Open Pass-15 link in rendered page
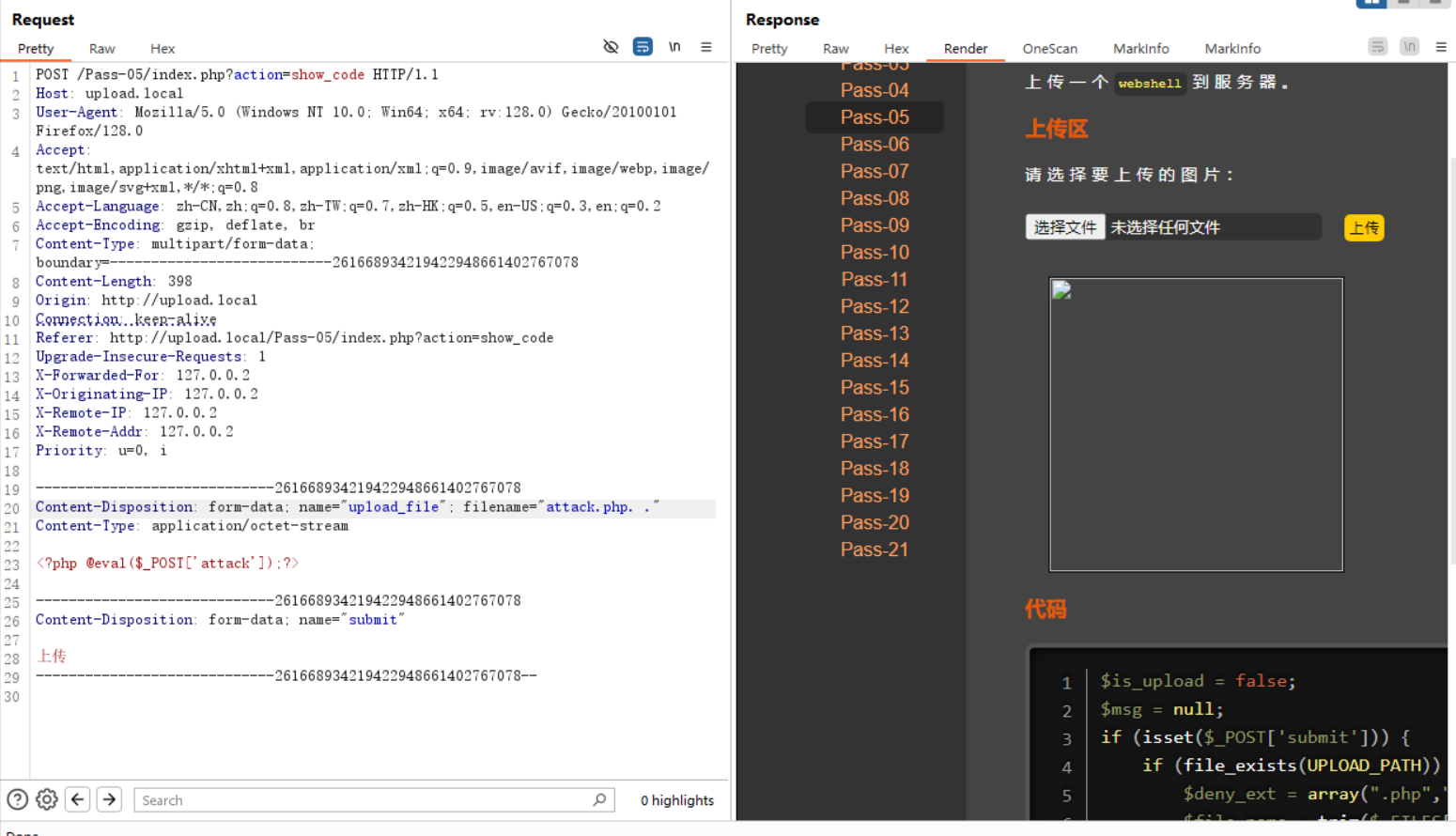 (875, 388)
